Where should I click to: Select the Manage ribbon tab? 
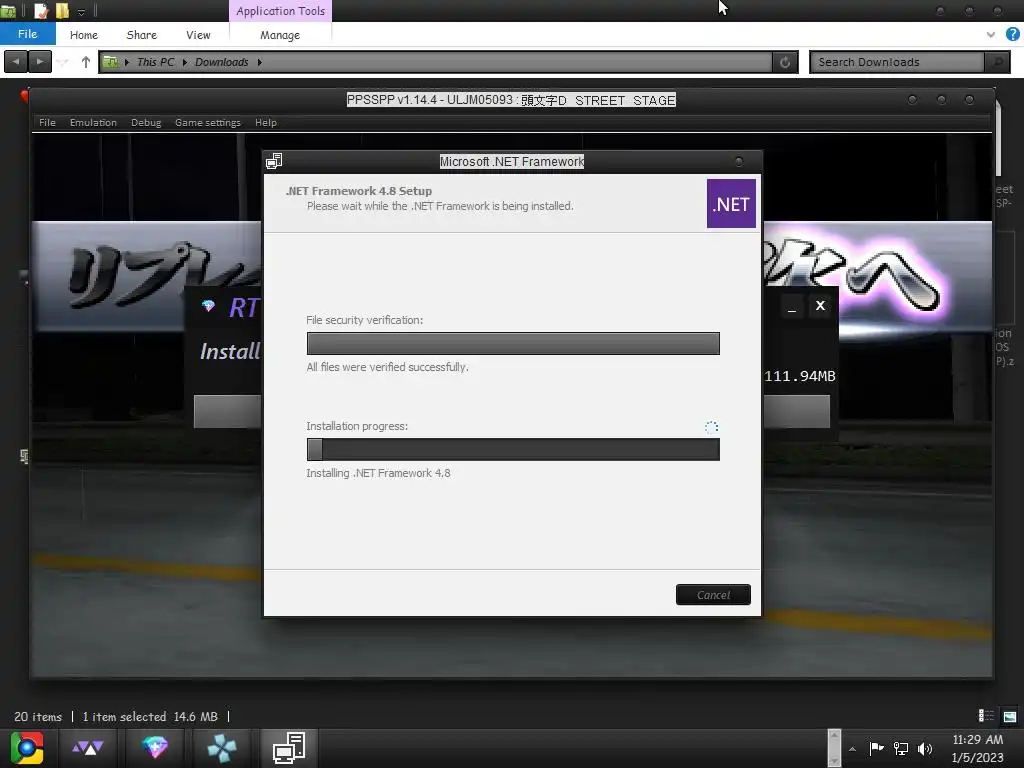(280, 35)
